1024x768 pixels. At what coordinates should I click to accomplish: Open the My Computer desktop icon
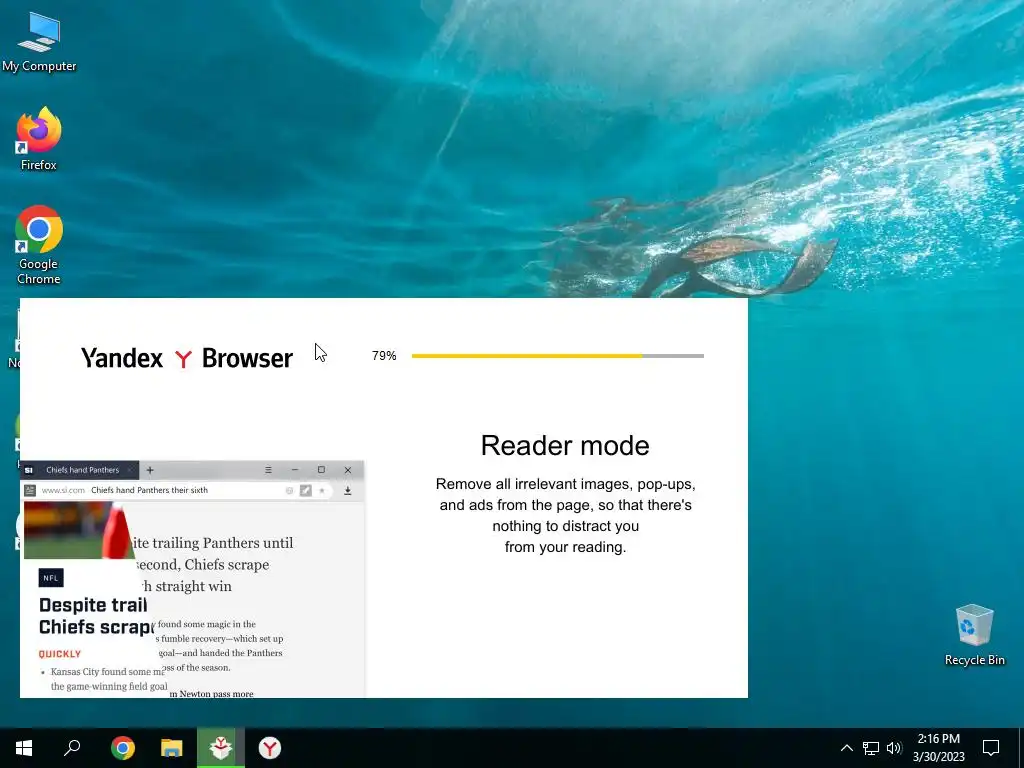click(39, 42)
